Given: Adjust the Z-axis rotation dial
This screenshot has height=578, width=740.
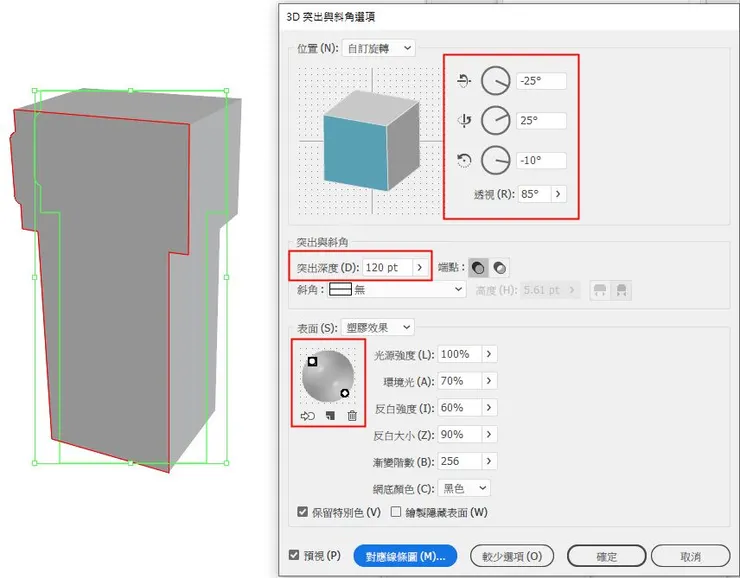Looking at the screenshot, I should (496, 160).
